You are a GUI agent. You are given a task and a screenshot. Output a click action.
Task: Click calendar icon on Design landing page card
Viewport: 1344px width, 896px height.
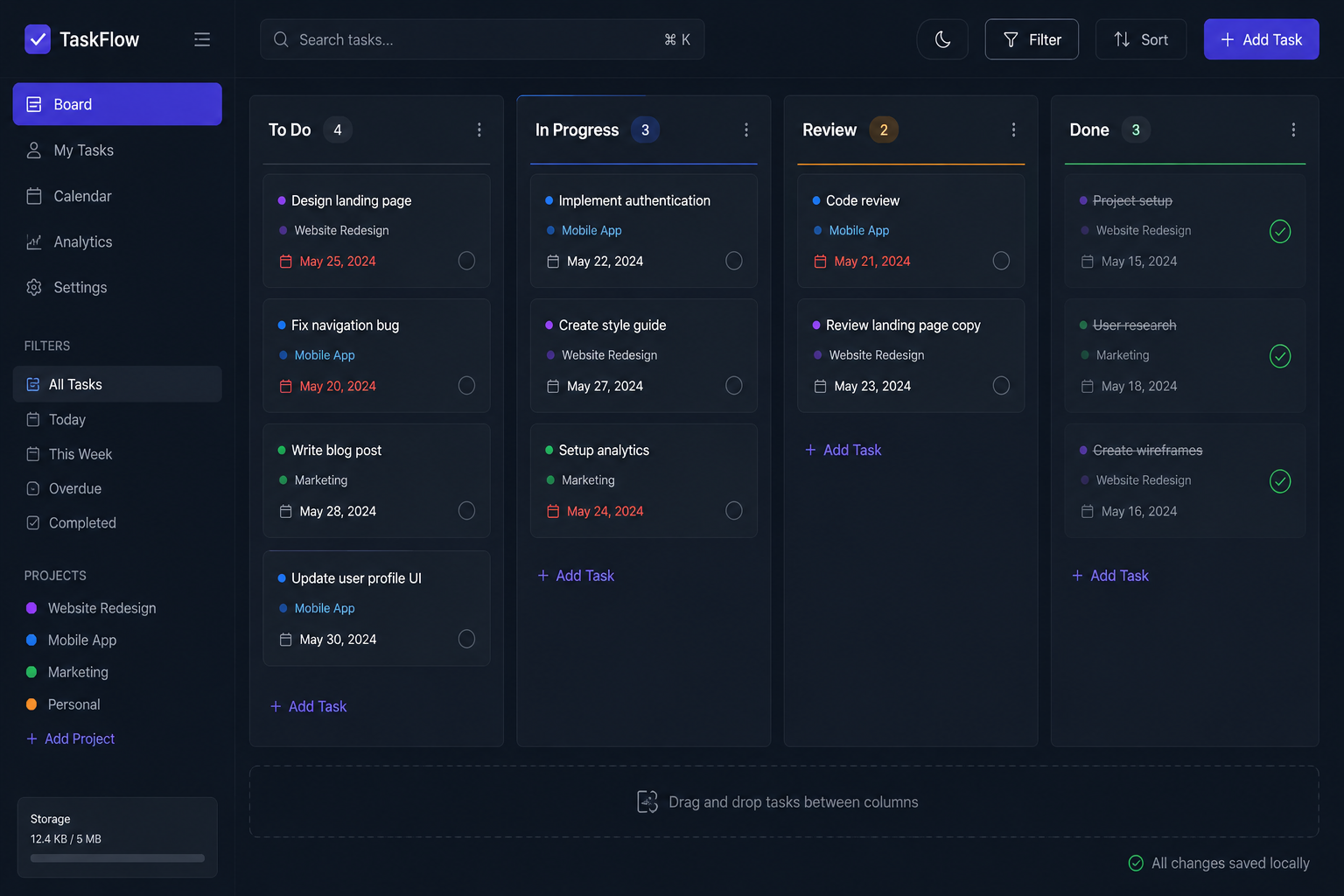point(285,262)
